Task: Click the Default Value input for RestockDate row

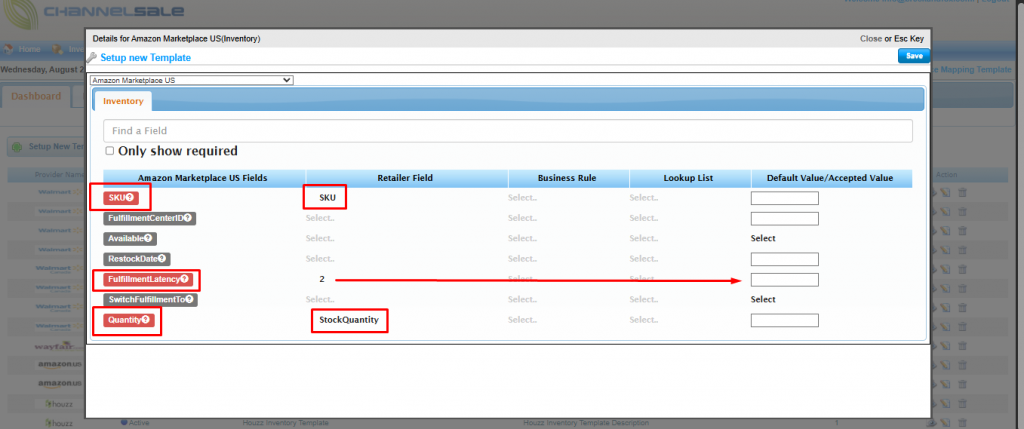Action: 784,259
